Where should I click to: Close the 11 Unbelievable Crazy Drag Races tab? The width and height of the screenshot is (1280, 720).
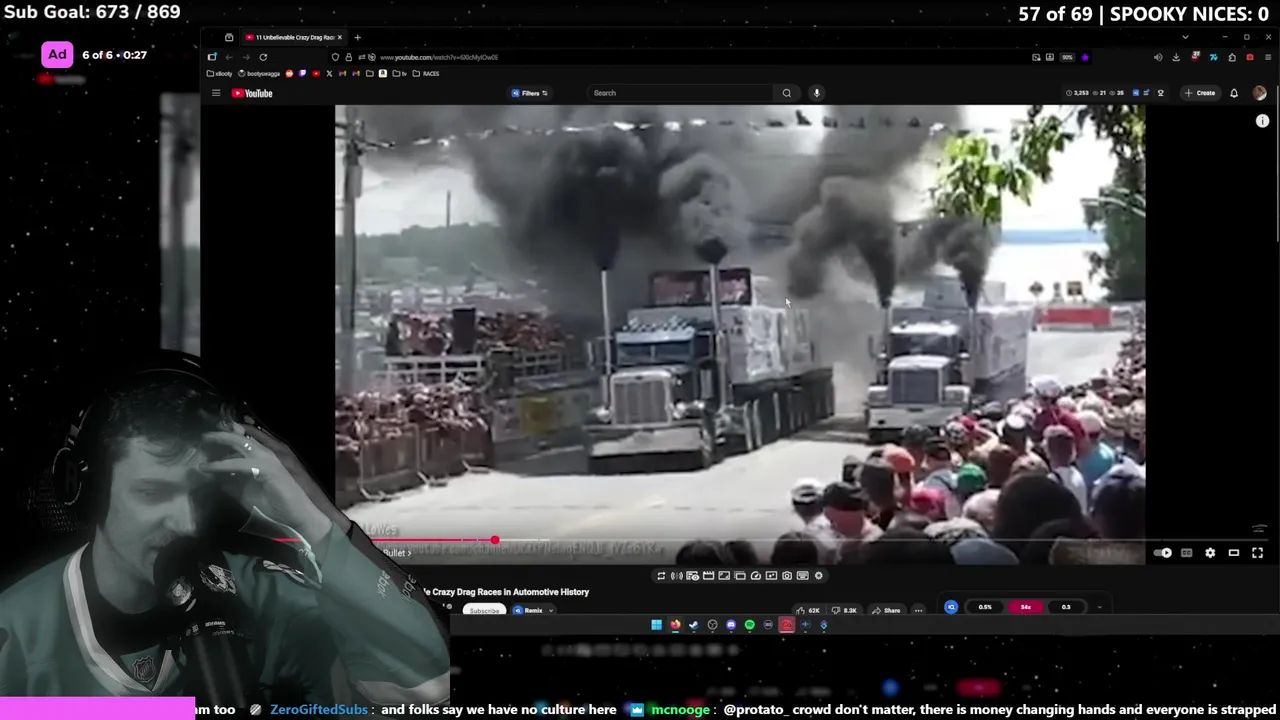[339, 37]
